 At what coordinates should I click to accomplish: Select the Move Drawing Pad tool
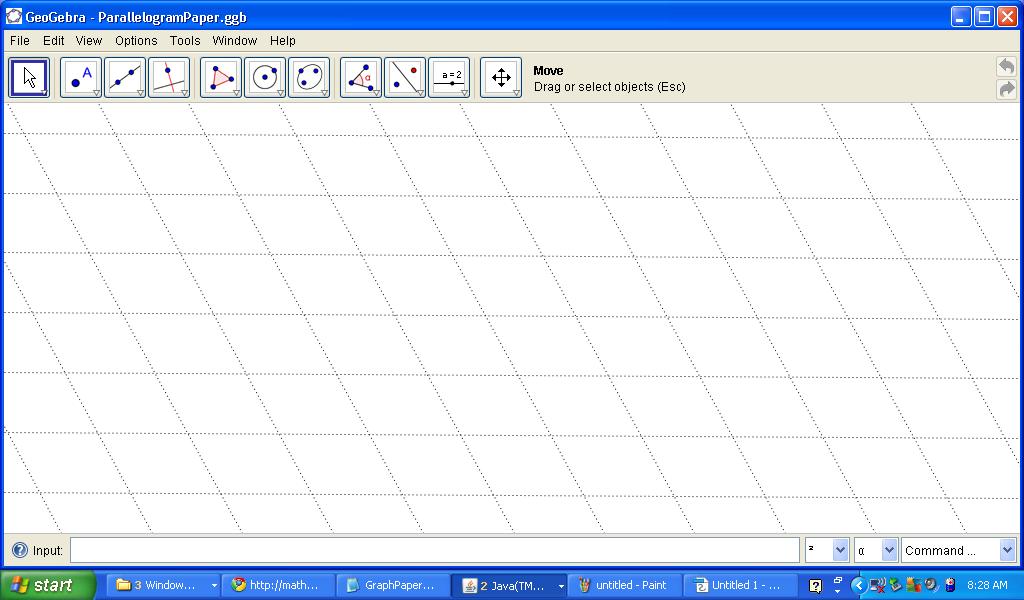(x=501, y=78)
